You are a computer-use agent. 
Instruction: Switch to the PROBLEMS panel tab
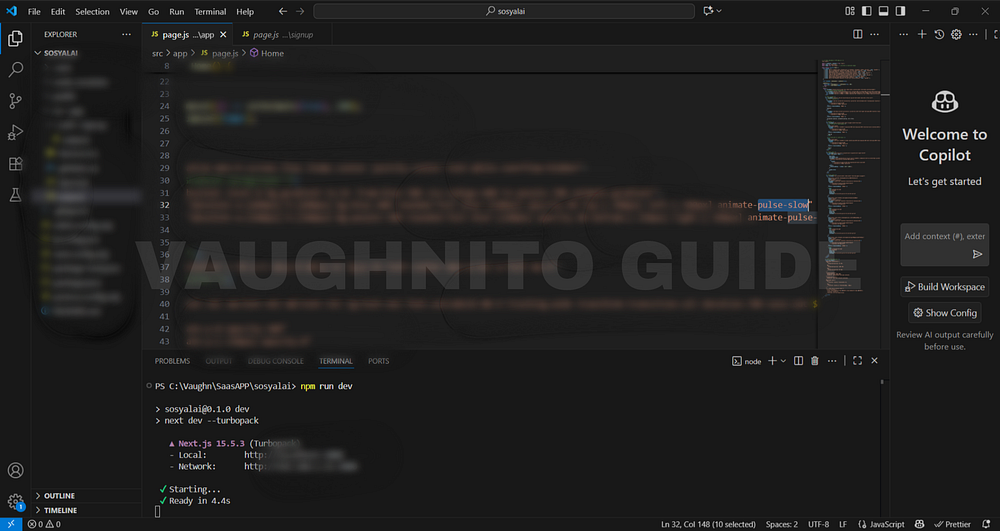point(172,361)
